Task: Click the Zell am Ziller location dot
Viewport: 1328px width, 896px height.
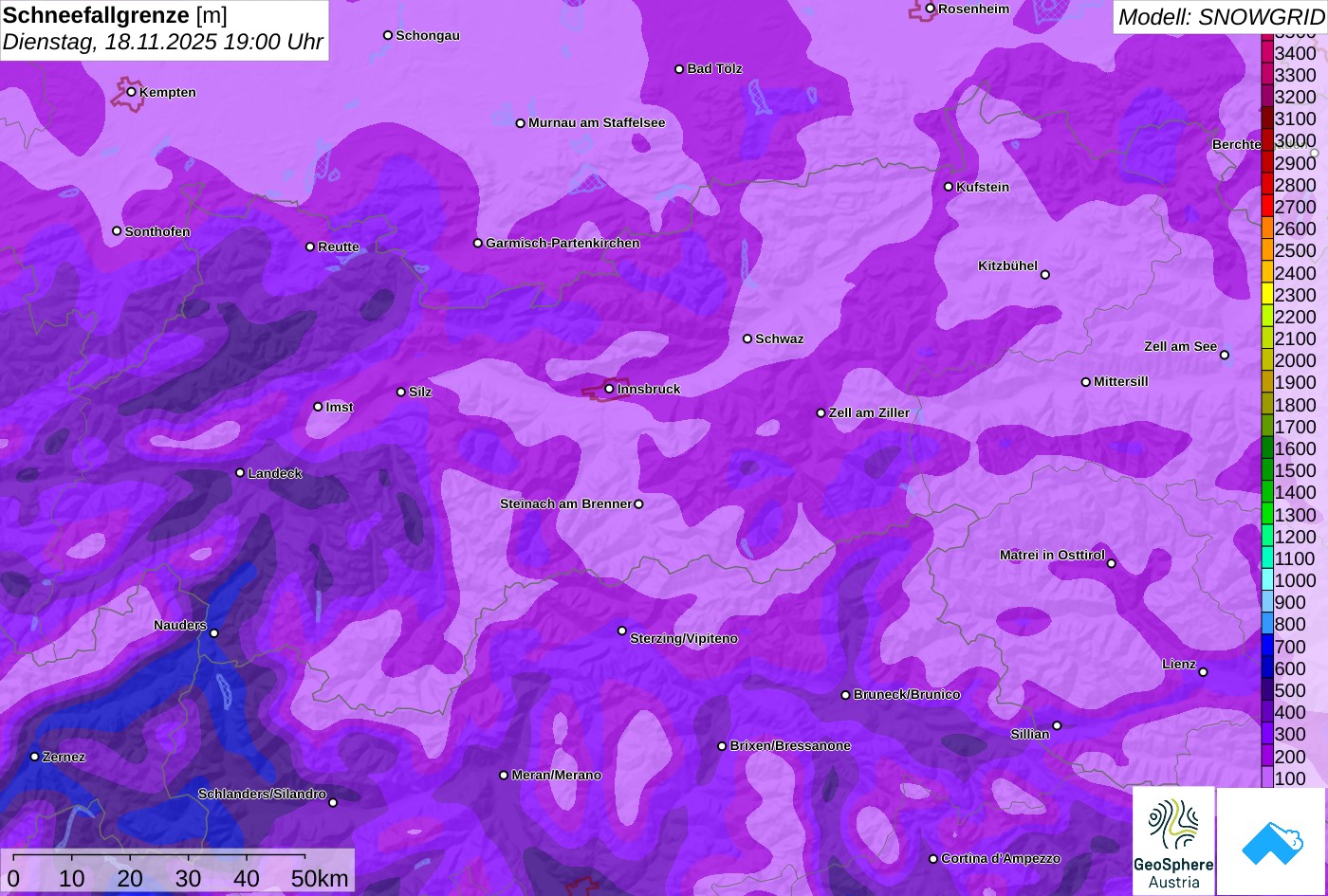Action: (821, 413)
